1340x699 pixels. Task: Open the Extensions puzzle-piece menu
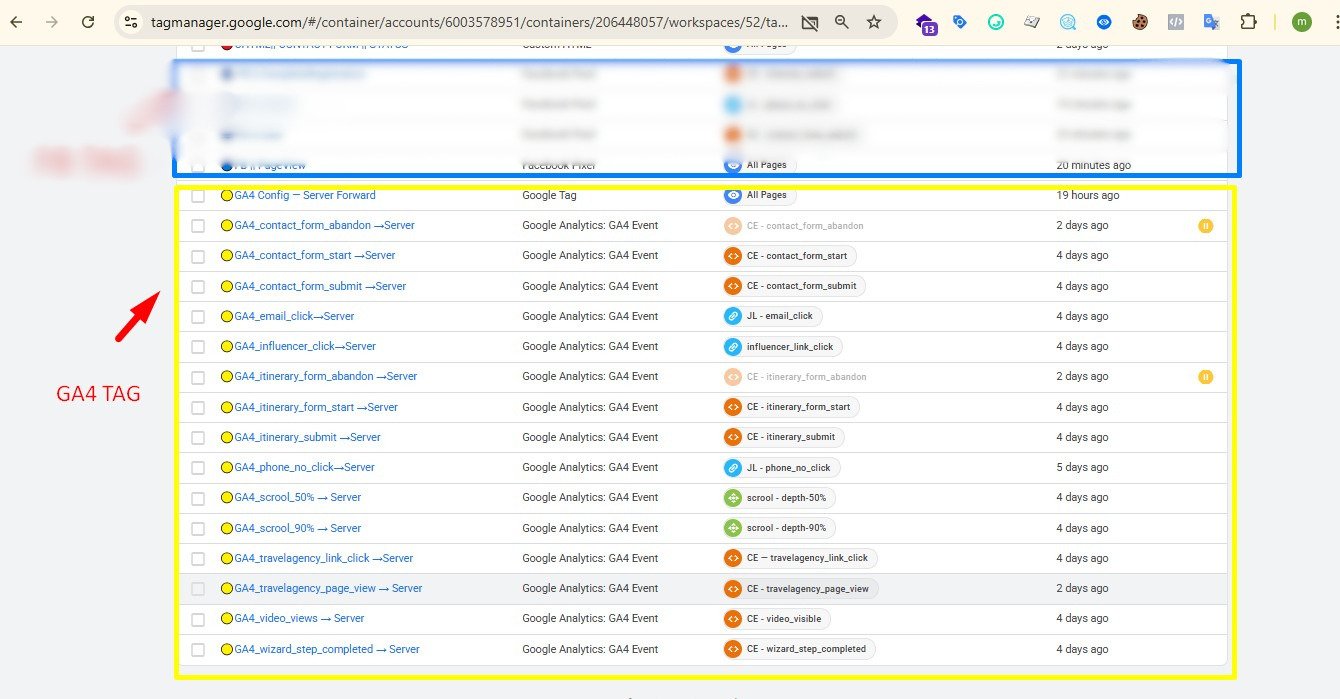1248,22
